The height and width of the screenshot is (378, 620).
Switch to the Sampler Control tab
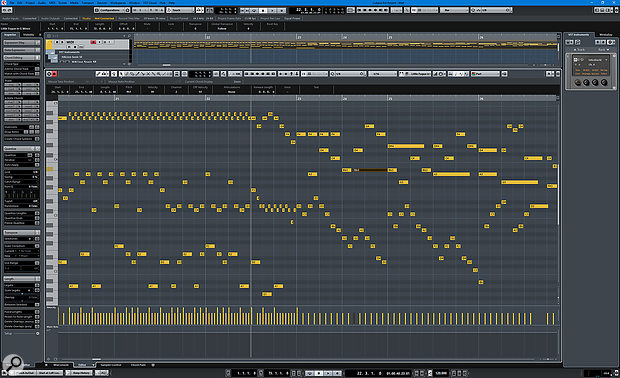point(111,365)
